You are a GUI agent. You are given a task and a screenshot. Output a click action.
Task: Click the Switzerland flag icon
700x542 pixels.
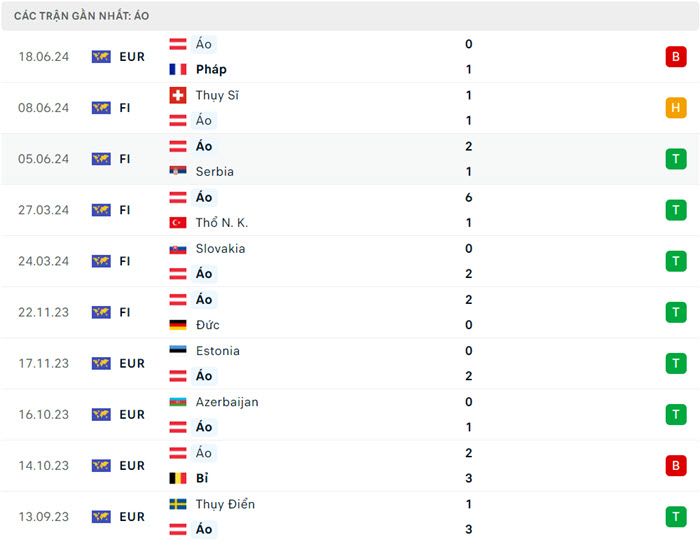point(178,95)
